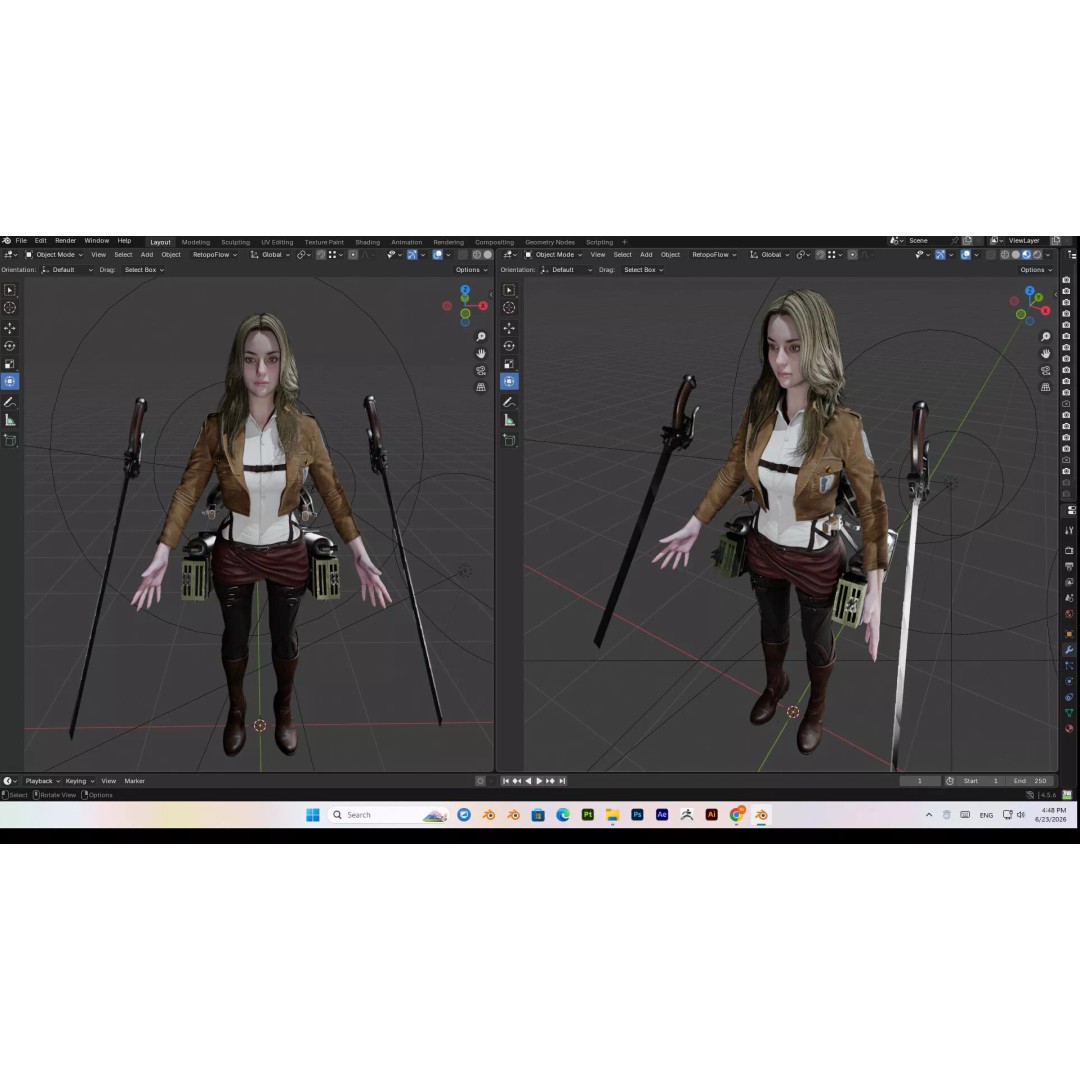The height and width of the screenshot is (1080, 1080).
Task: Select the Move tool in right viewport
Action: (x=510, y=328)
